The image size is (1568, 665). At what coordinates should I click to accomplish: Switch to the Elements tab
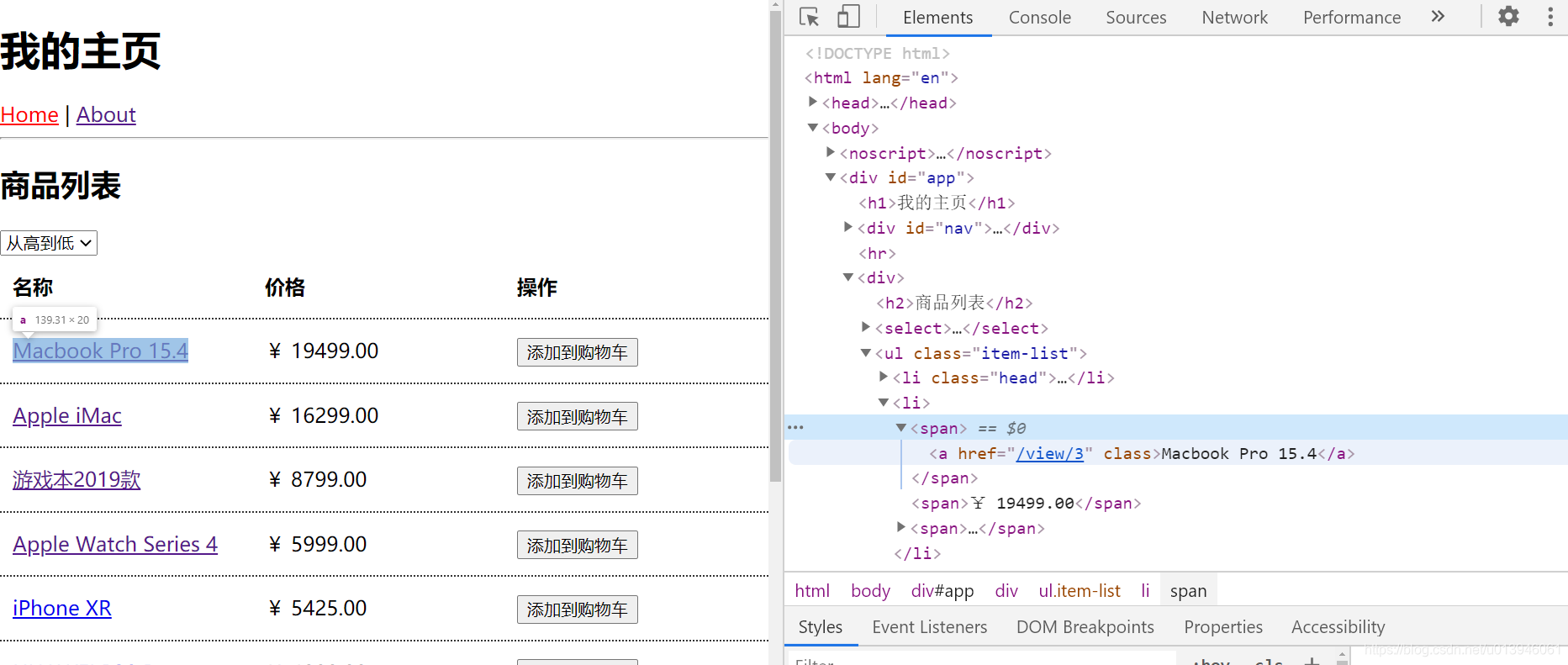(x=937, y=18)
